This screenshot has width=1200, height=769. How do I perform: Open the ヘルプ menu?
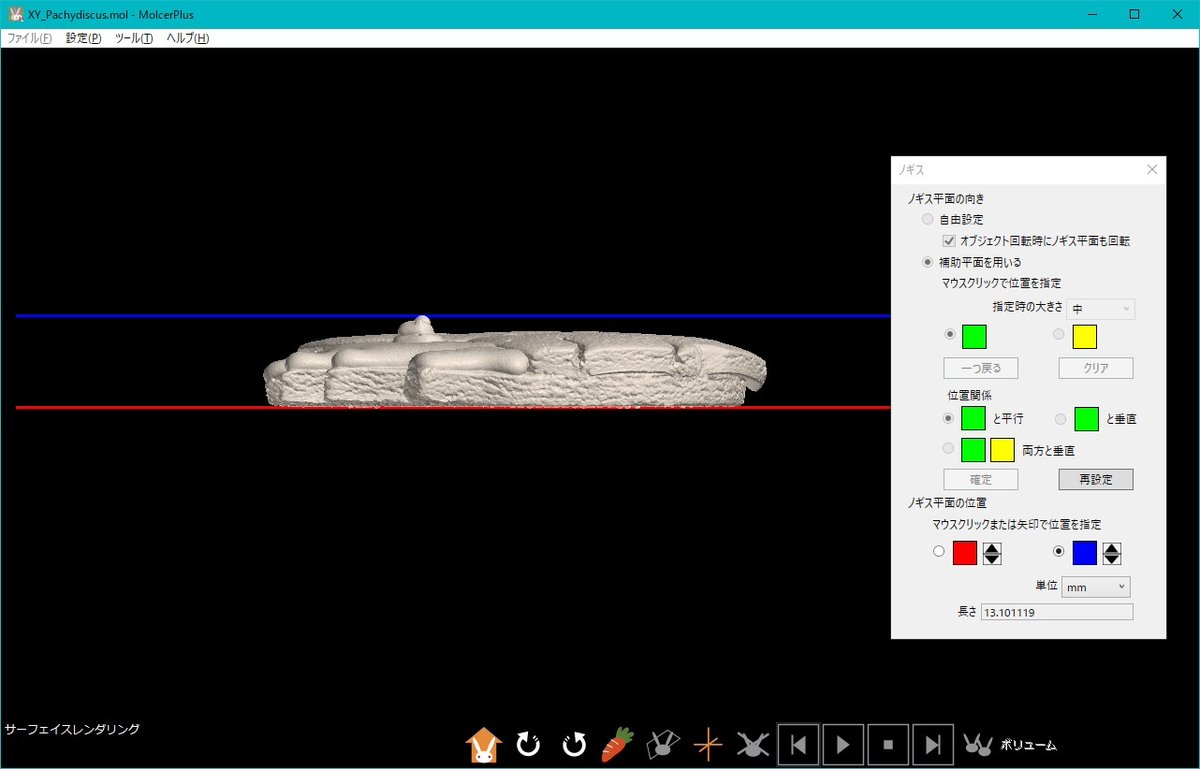tap(187, 38)
